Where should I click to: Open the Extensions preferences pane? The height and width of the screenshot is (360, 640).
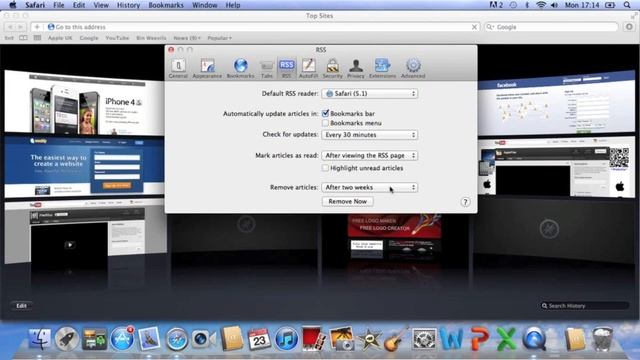[x=382, y=68]
